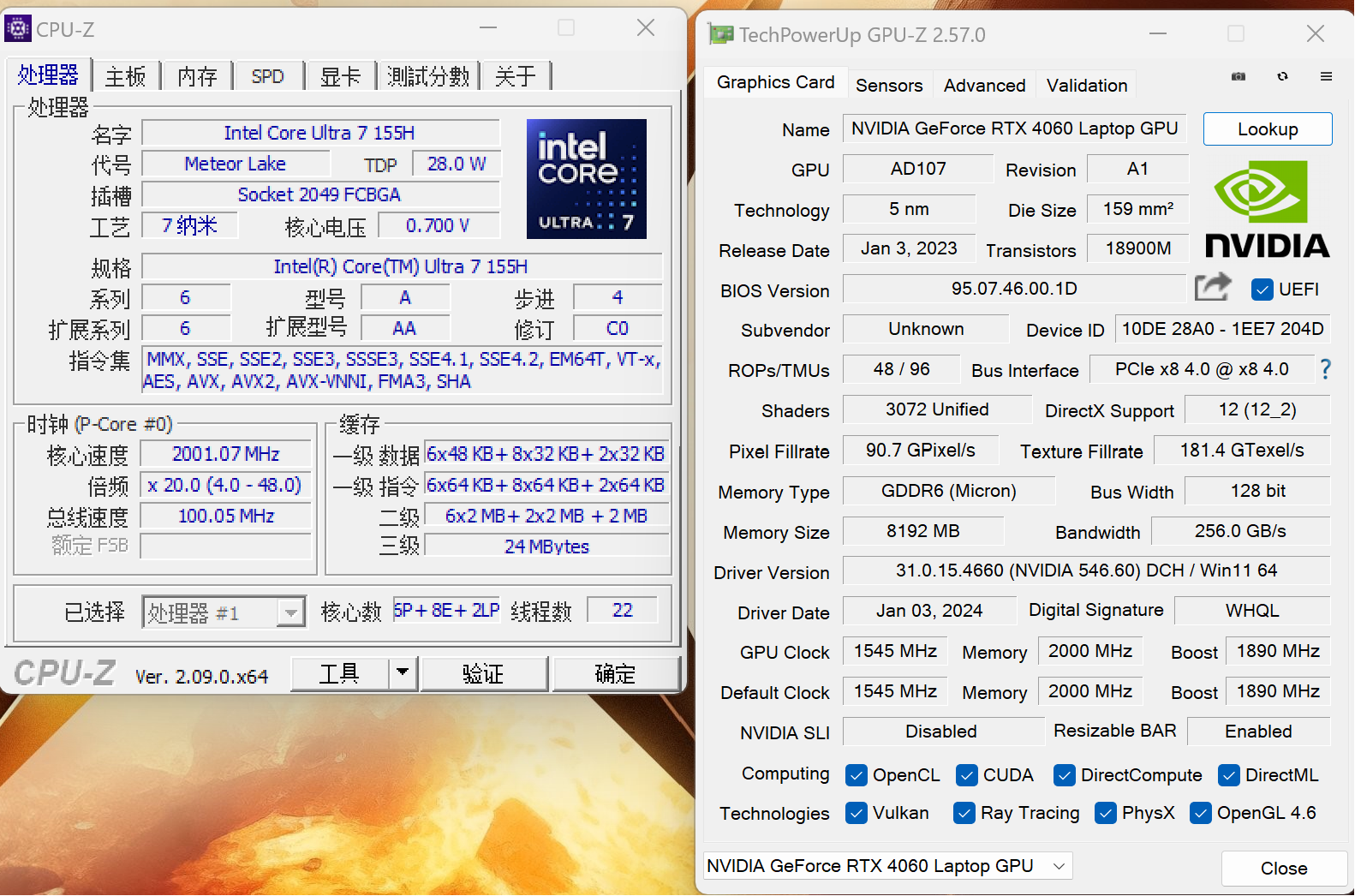
Task: Toggle the UEFI checkbox
Action: coord(1262,290)
